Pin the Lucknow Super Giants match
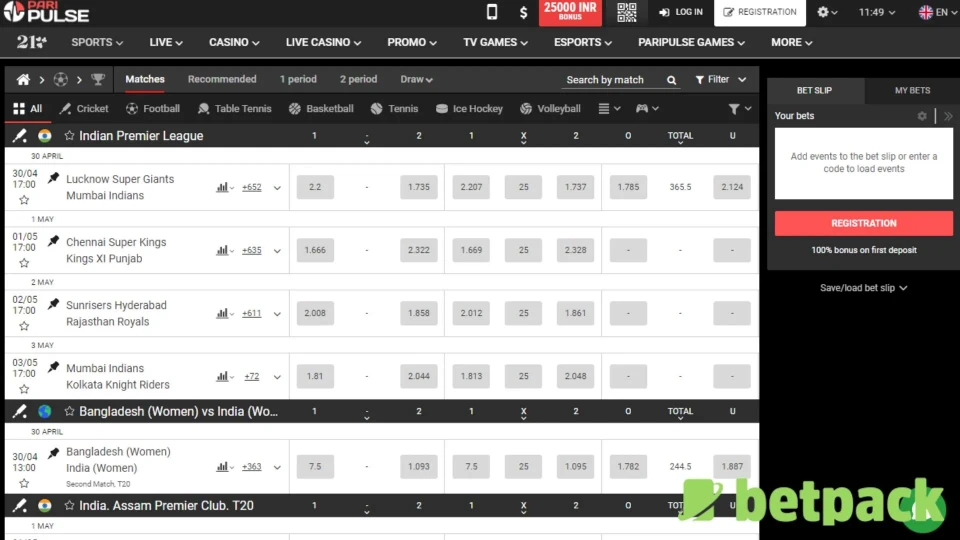The image size is (960, 540). click(x=53, y=178)
